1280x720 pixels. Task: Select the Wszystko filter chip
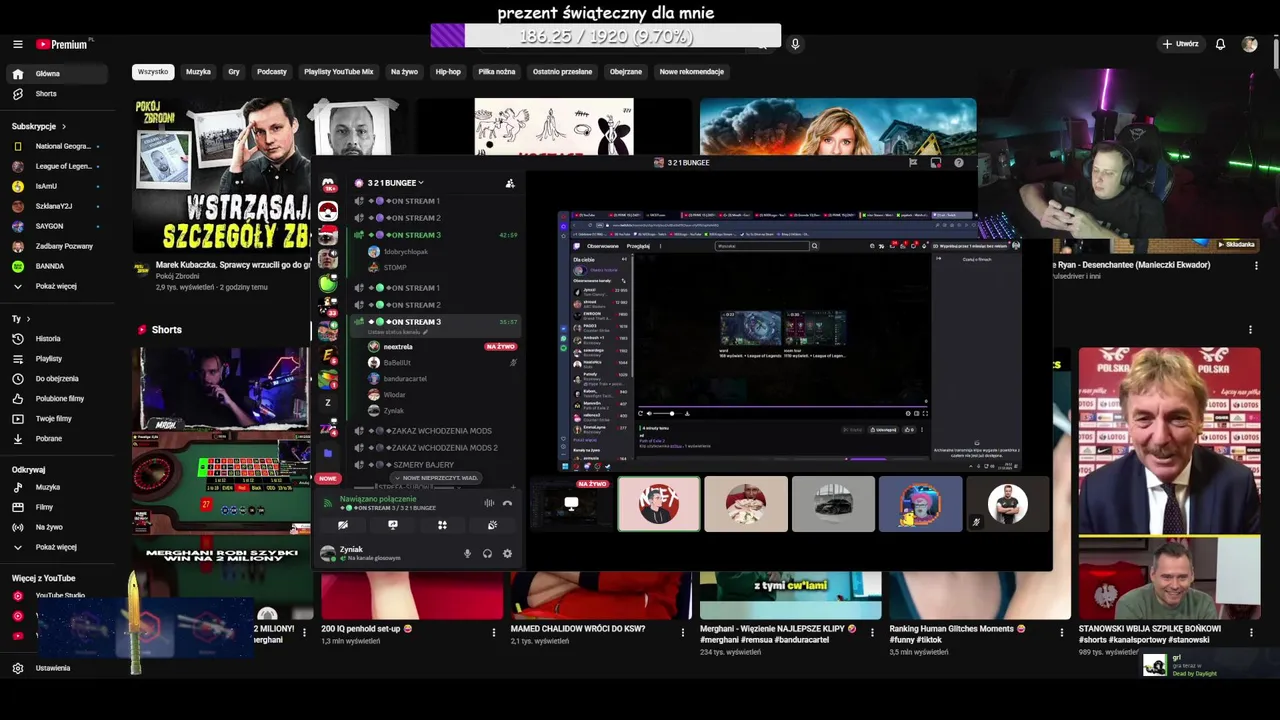(x=153, y=72)
